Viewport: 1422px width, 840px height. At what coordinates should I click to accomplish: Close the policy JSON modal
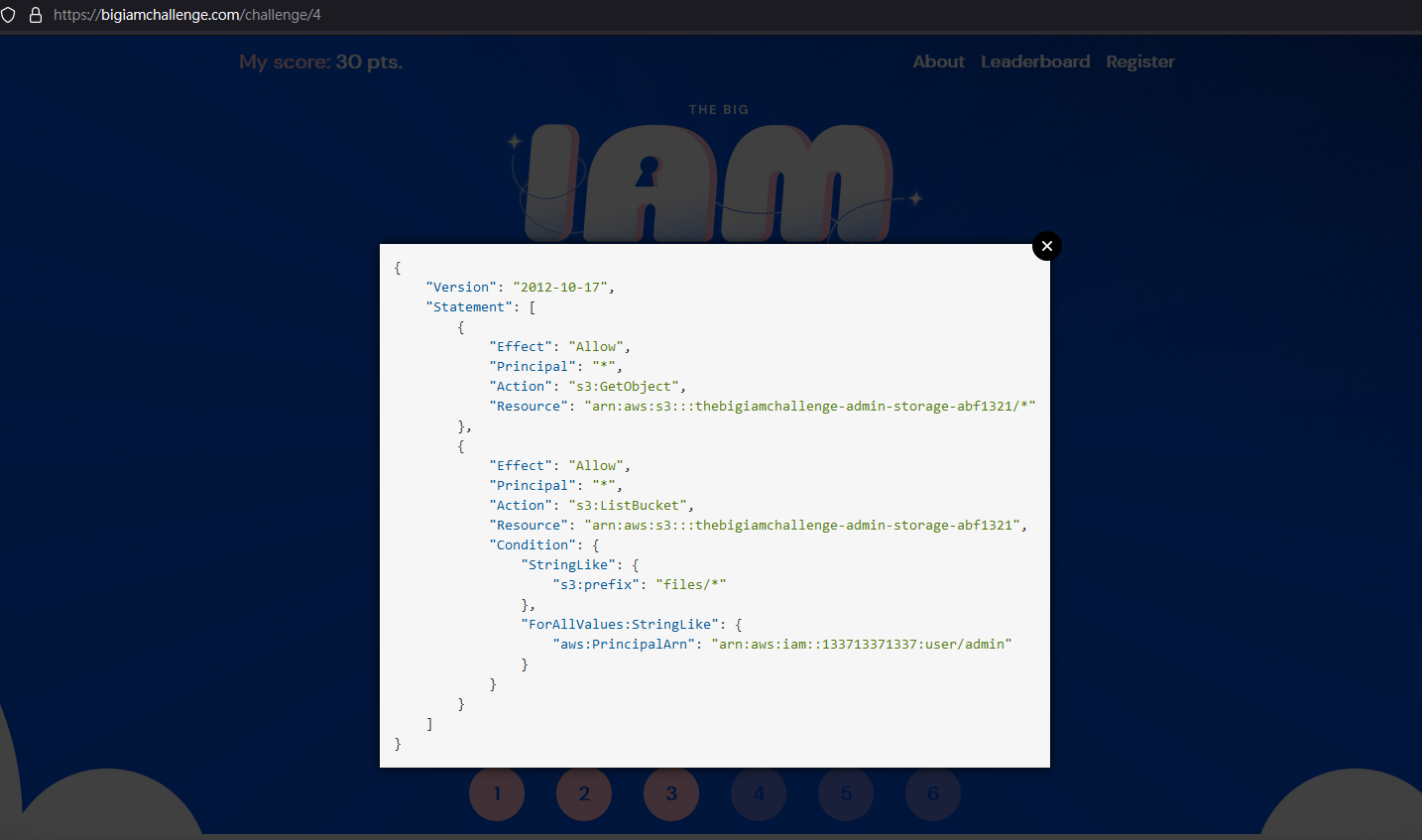1047,246
